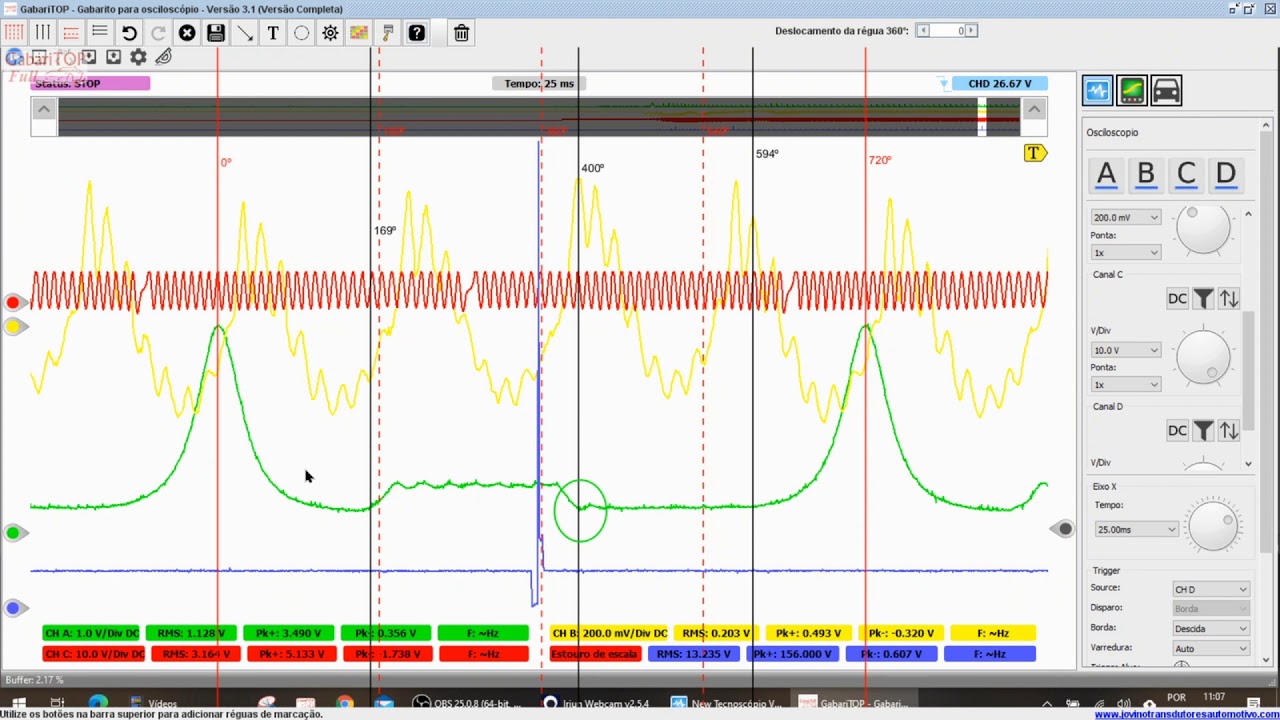Screen dimensions: 1280x720
Task: Undo the last action
Action: point(129,33)
